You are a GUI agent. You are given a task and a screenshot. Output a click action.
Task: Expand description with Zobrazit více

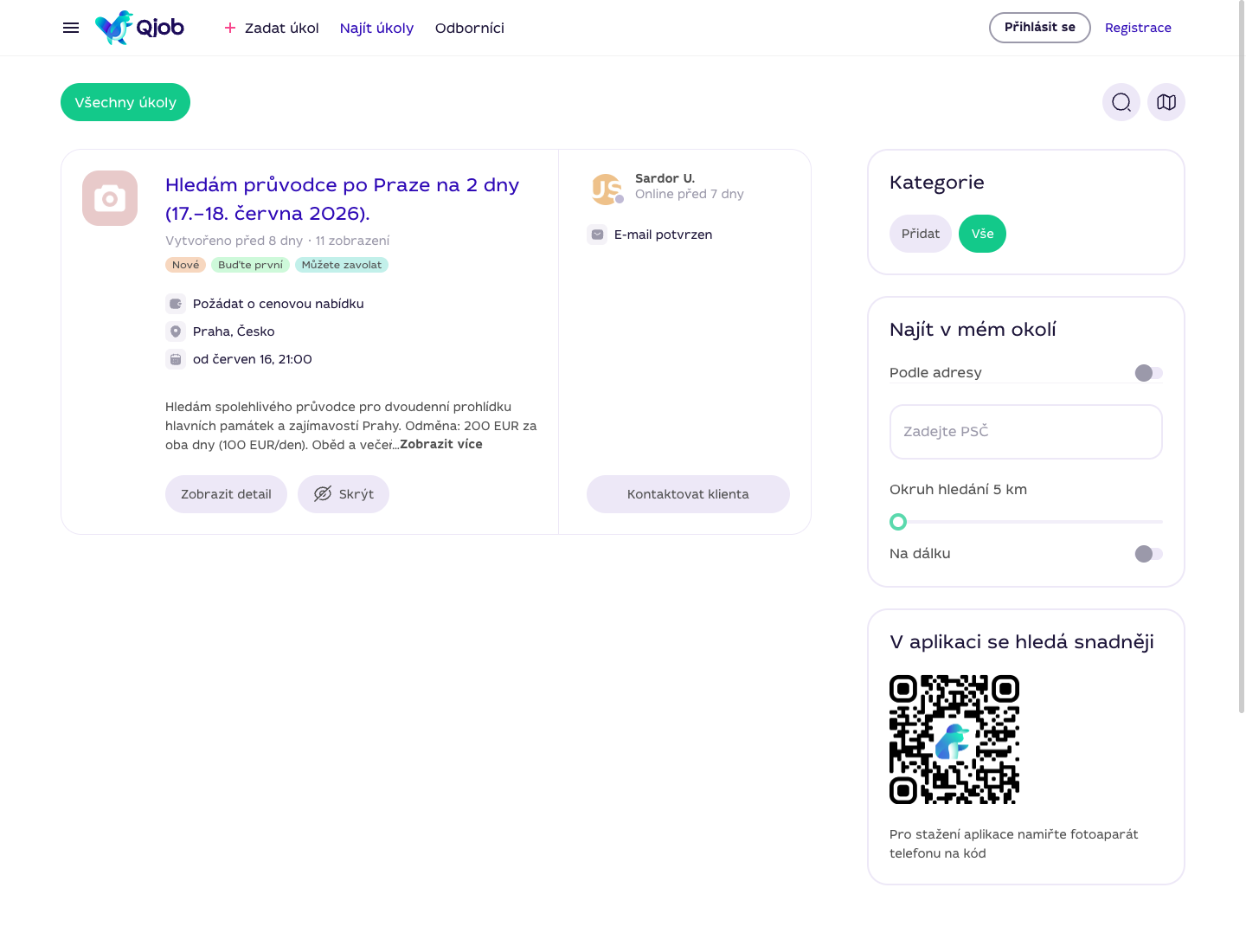pyautogui.click(x=441, y=444)
